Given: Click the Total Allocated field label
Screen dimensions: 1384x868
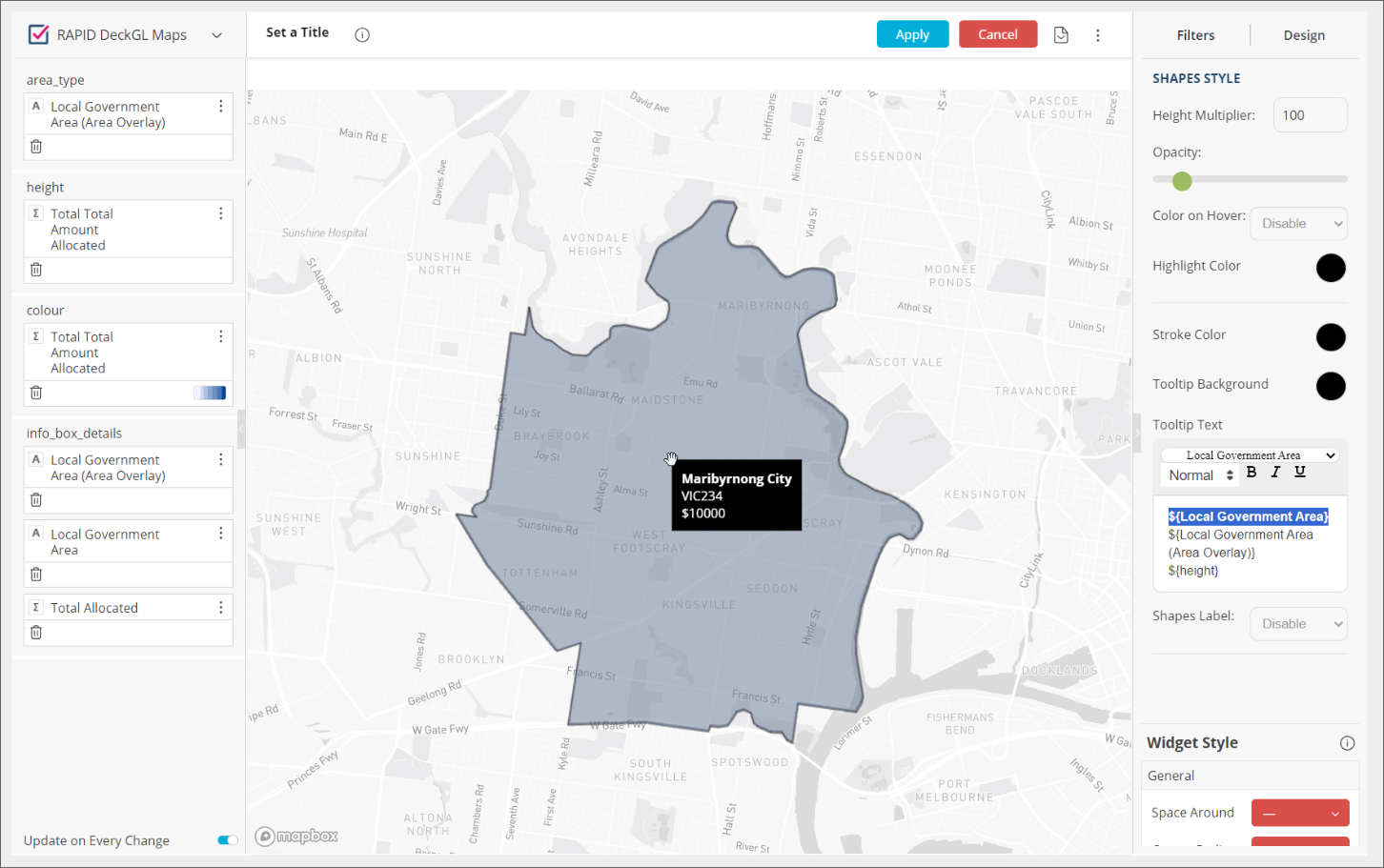Looking at the screenshot, I should click(94, 608).
